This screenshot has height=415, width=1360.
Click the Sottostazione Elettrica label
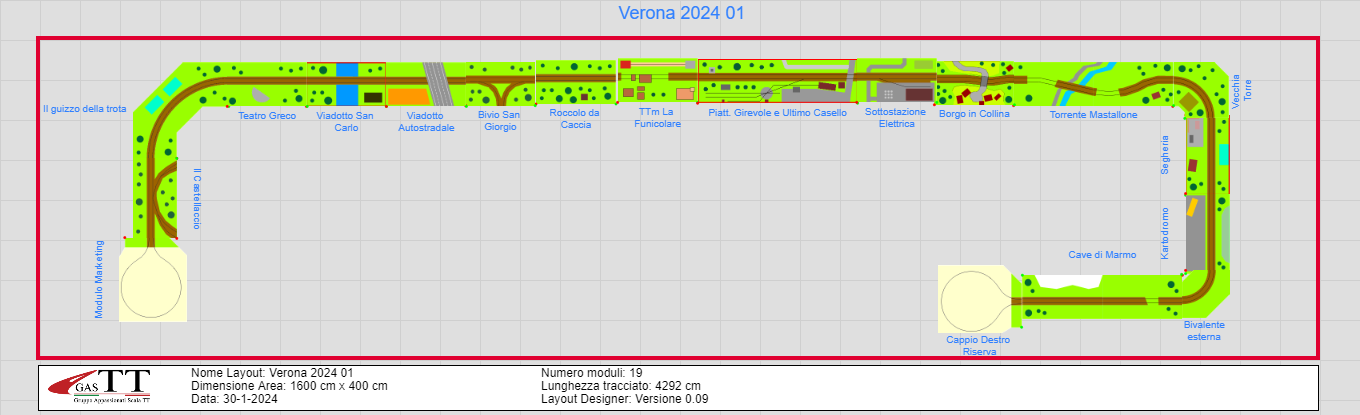tap(897, 119)
